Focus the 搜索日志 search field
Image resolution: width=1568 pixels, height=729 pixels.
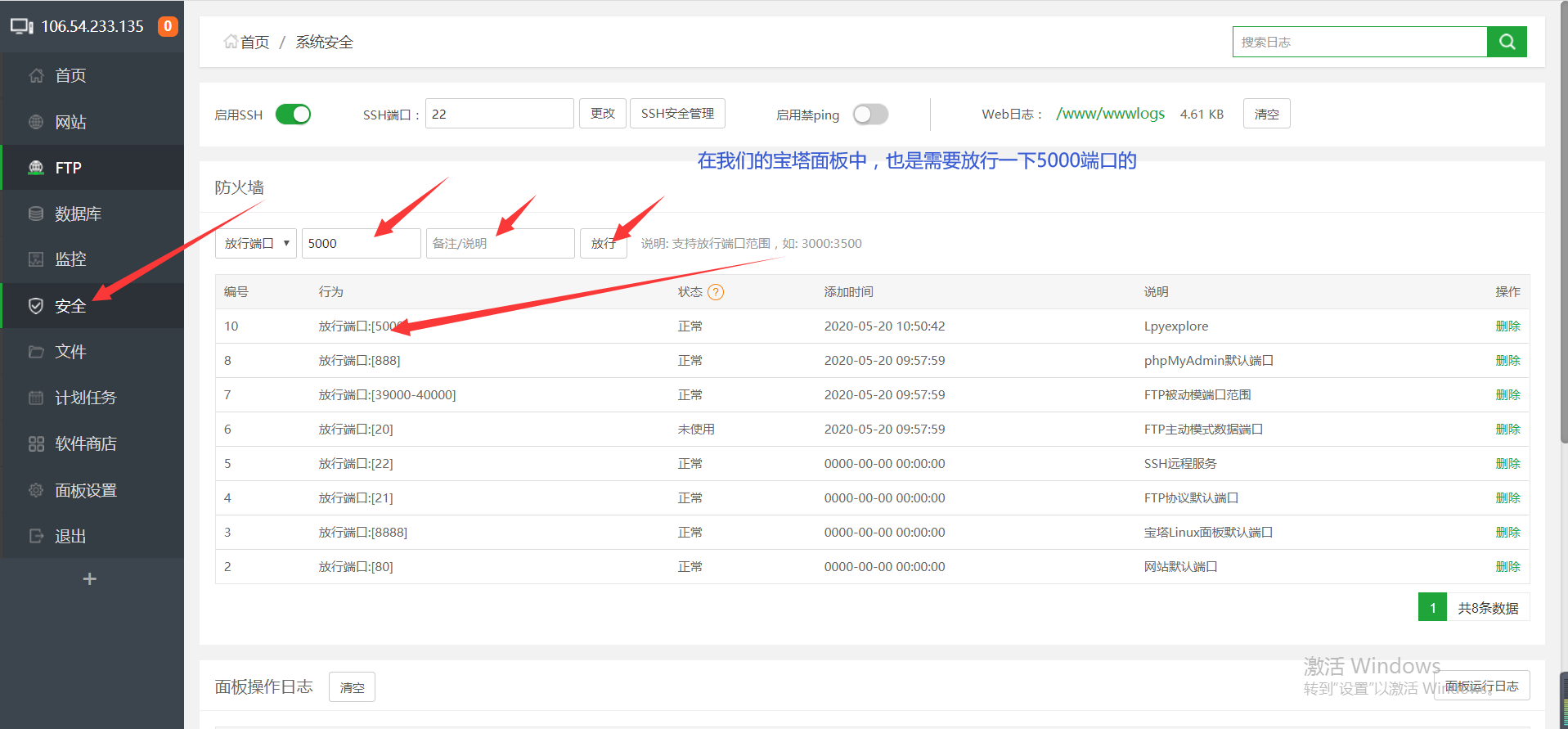click(x=1359, y=42)
